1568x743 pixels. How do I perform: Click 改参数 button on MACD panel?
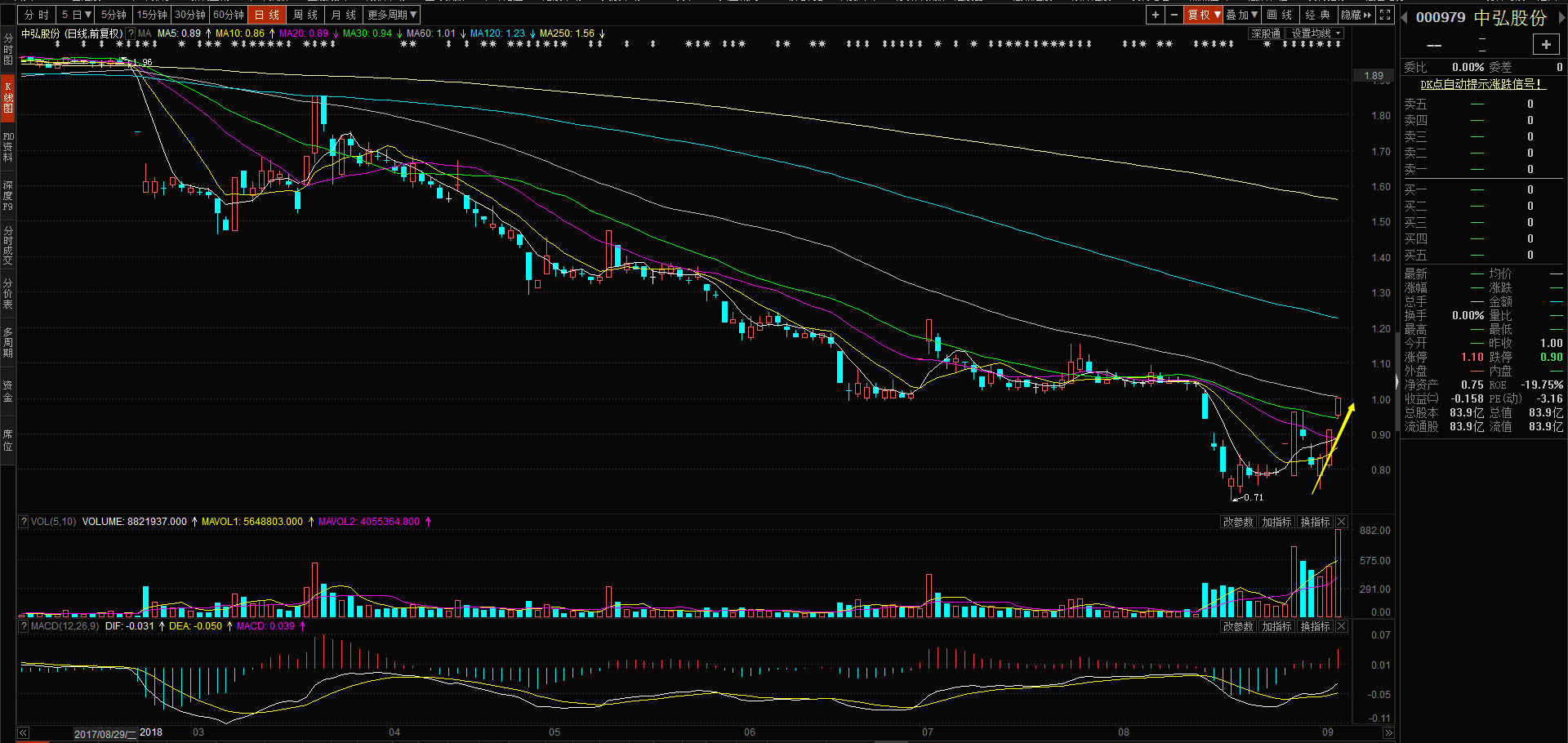[x=1237, y=626]
